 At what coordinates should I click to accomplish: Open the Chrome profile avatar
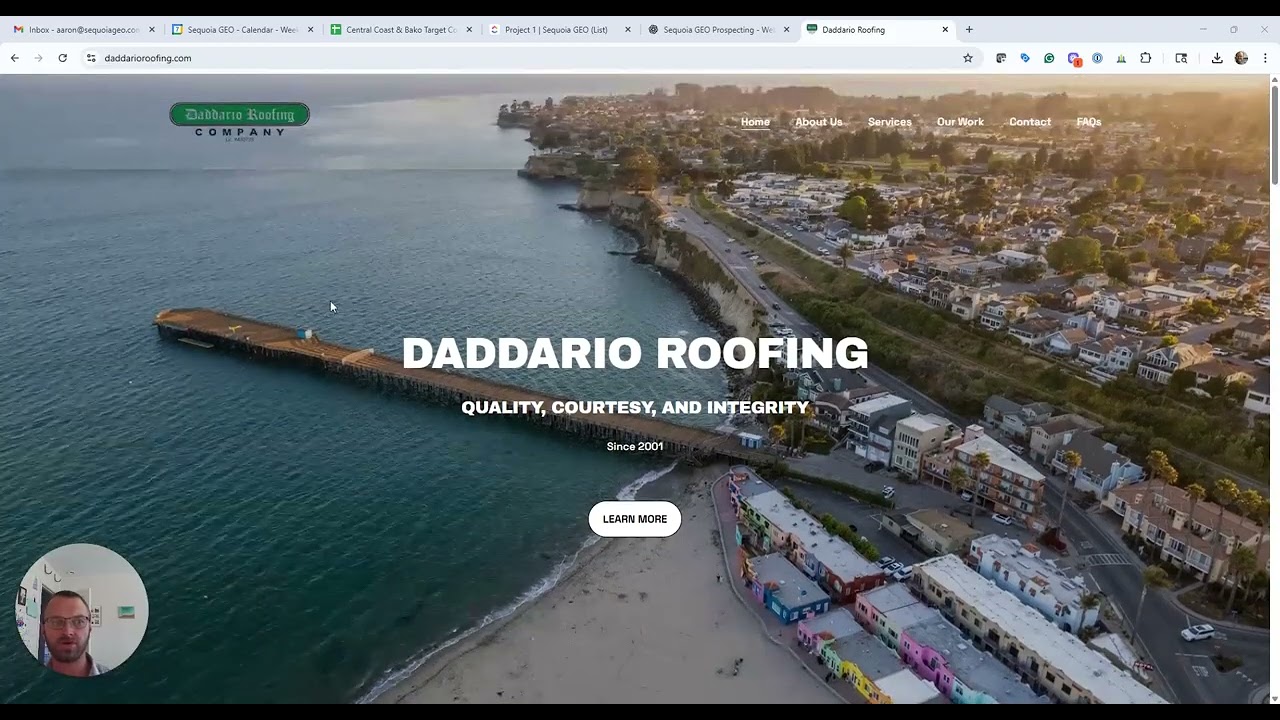tap(1241, 58)
